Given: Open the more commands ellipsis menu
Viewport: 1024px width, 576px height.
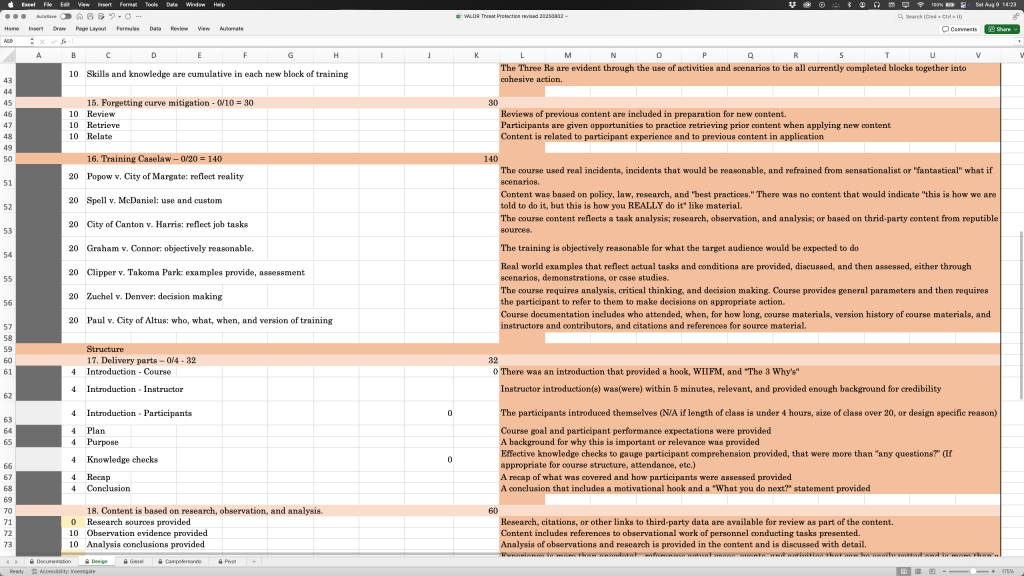Looking at the screenshot, I should point(138,16).
